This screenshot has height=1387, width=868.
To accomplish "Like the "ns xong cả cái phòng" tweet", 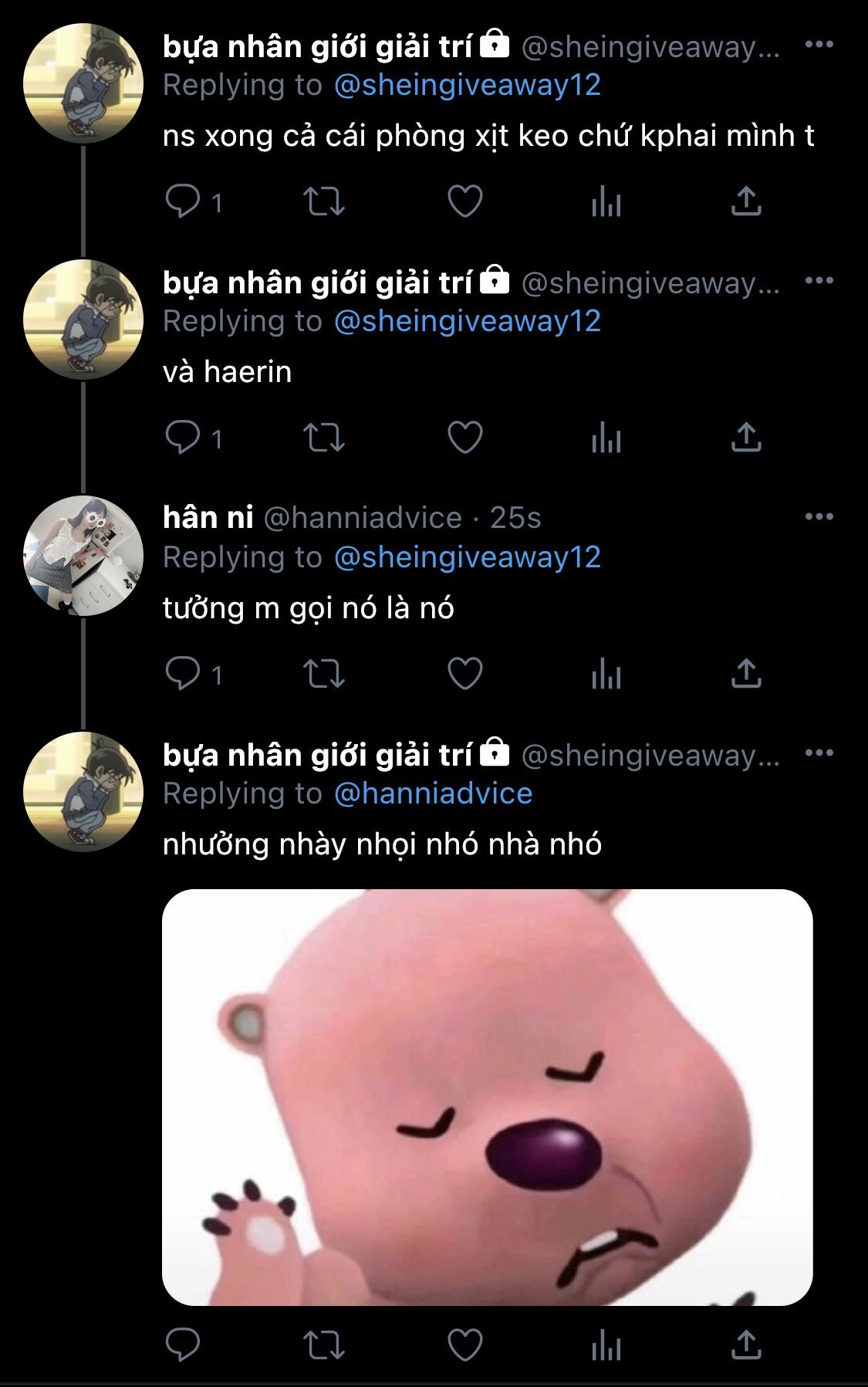I will pos(465,201).
